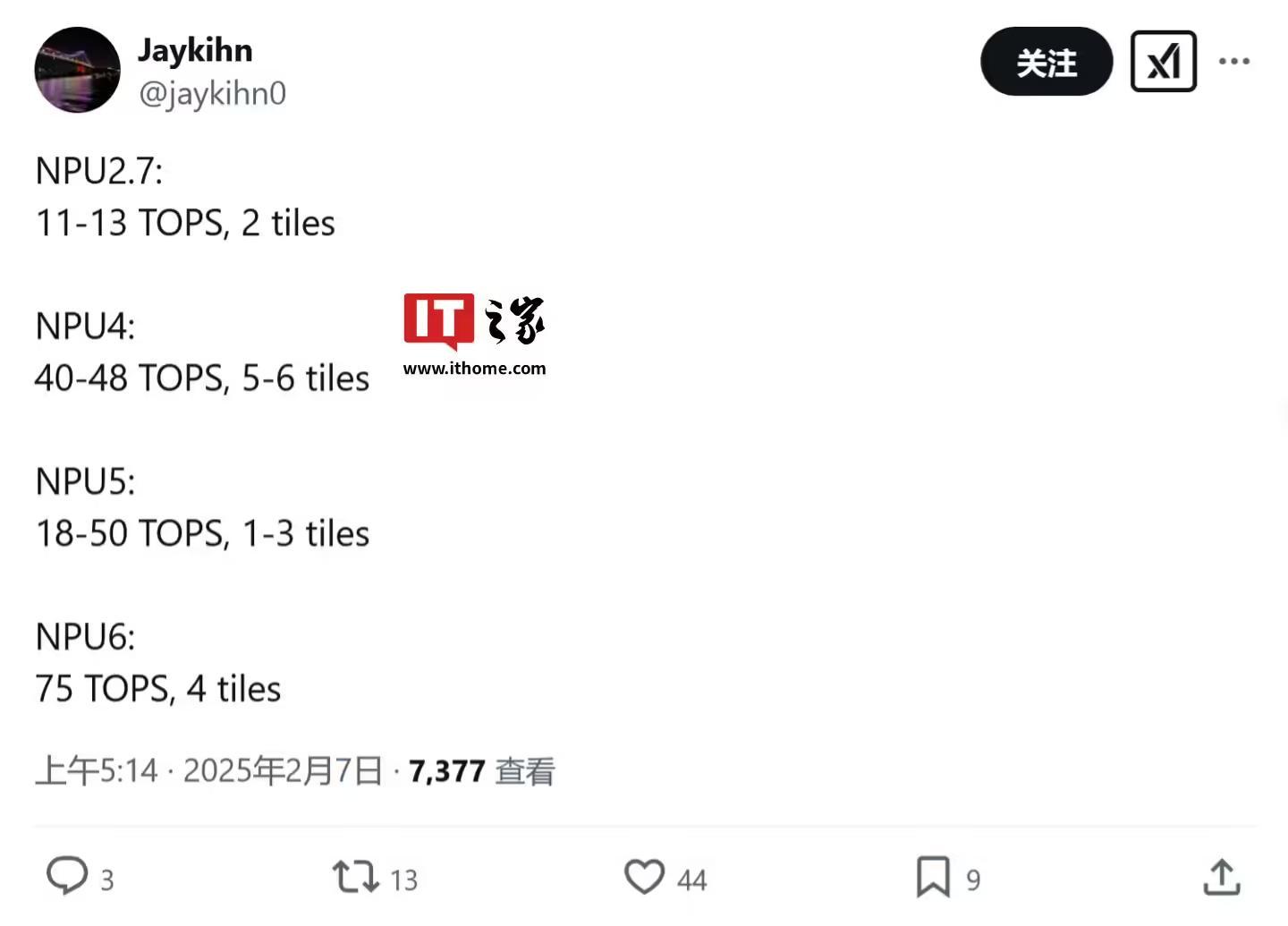Follow Jaykihn with the 关注 button
The width and height of the screenshot is (1288, 926).
(1046, 62)
